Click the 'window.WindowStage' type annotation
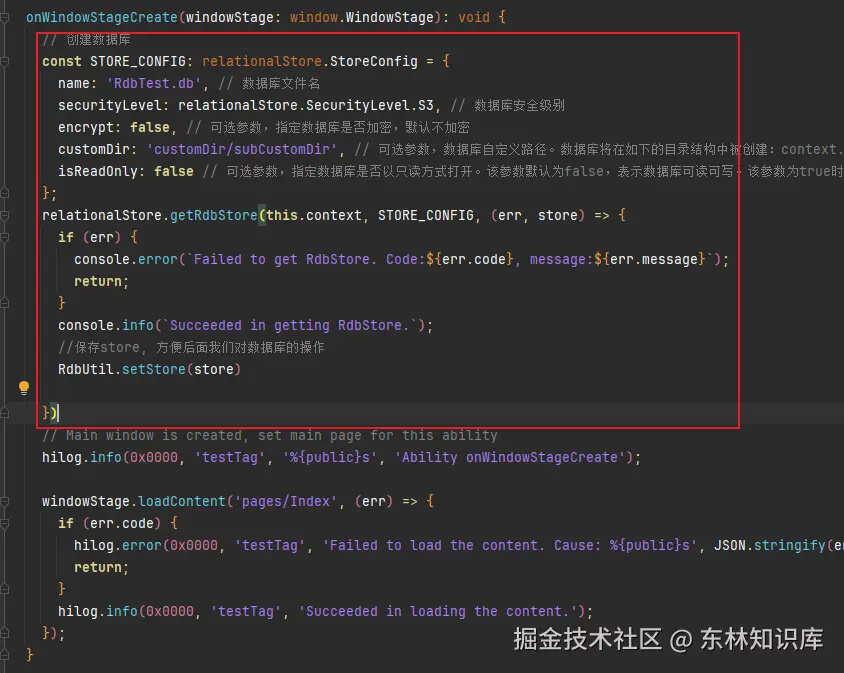844x673 pixels. 362,17
